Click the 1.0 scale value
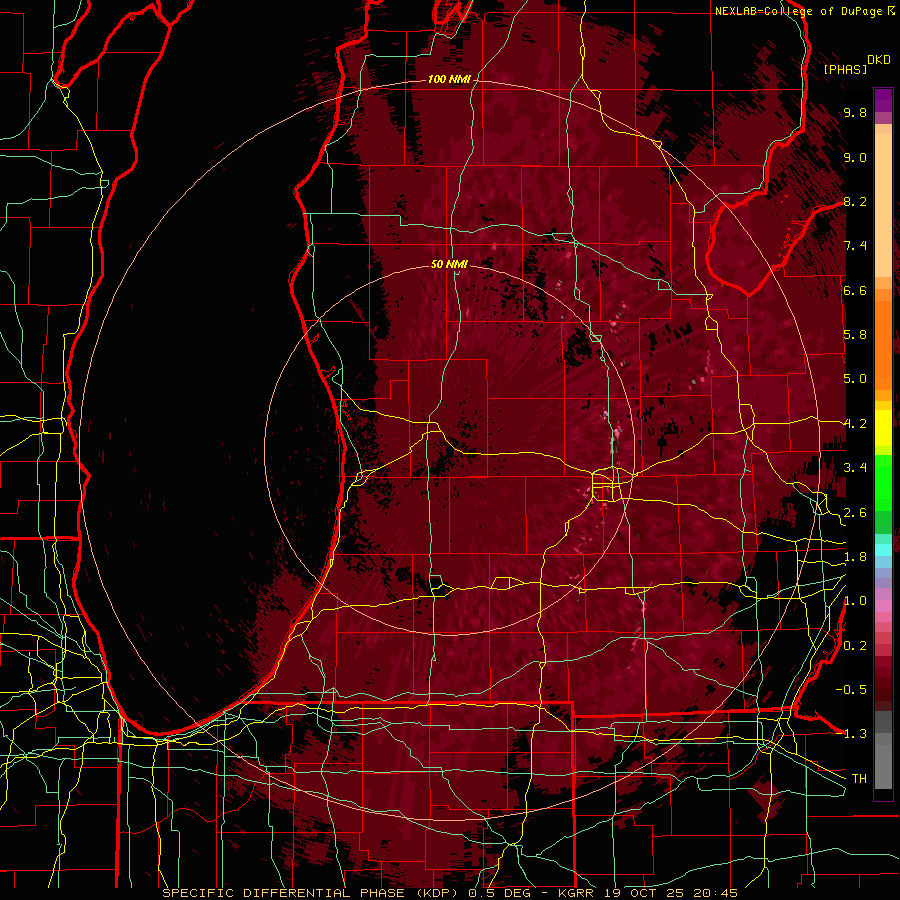The height and width of the screenshot is (900, 900). [x=855, y=601]
